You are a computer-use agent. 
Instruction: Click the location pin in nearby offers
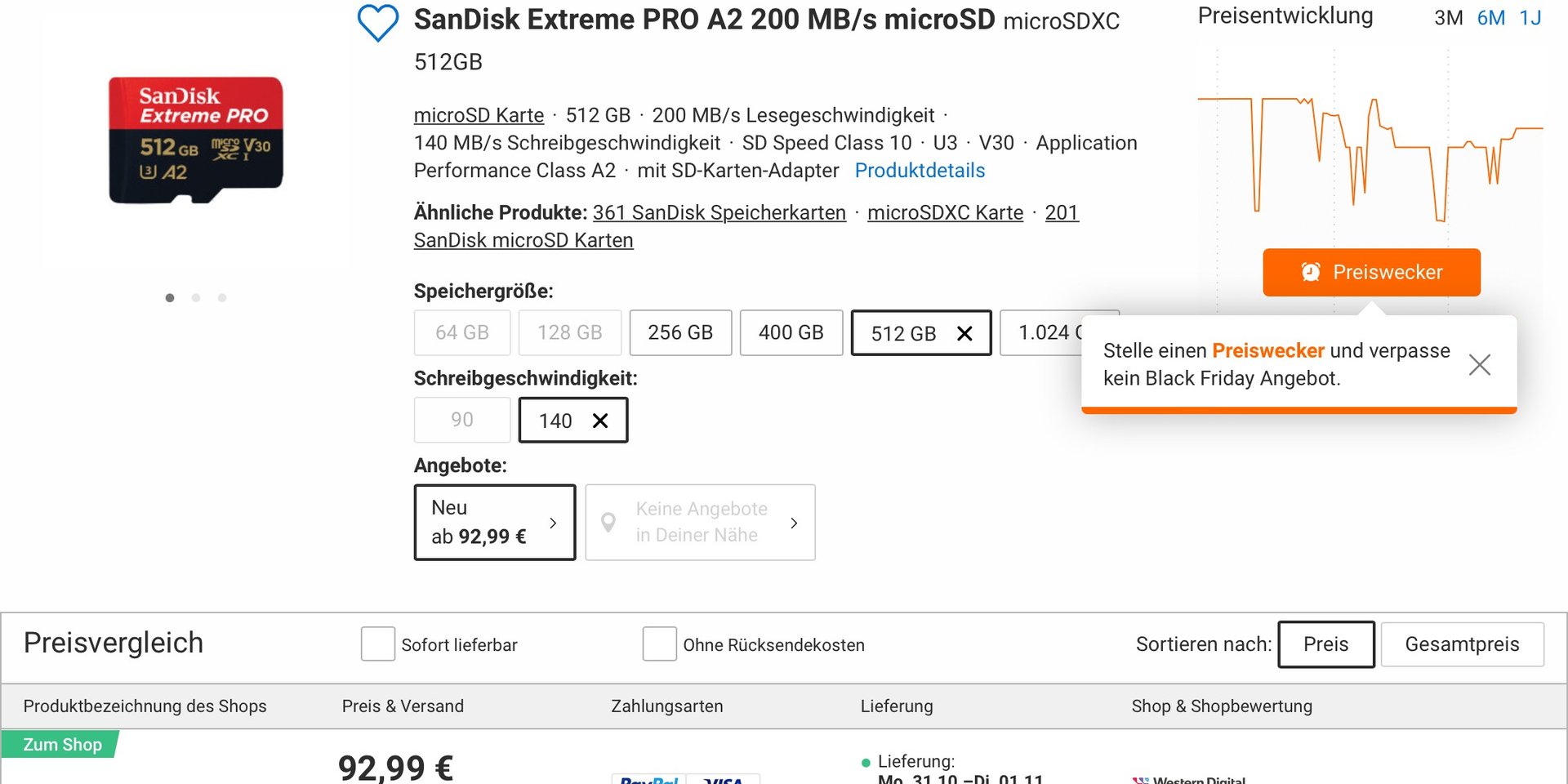pyautogui.click(x=608, y=523)
